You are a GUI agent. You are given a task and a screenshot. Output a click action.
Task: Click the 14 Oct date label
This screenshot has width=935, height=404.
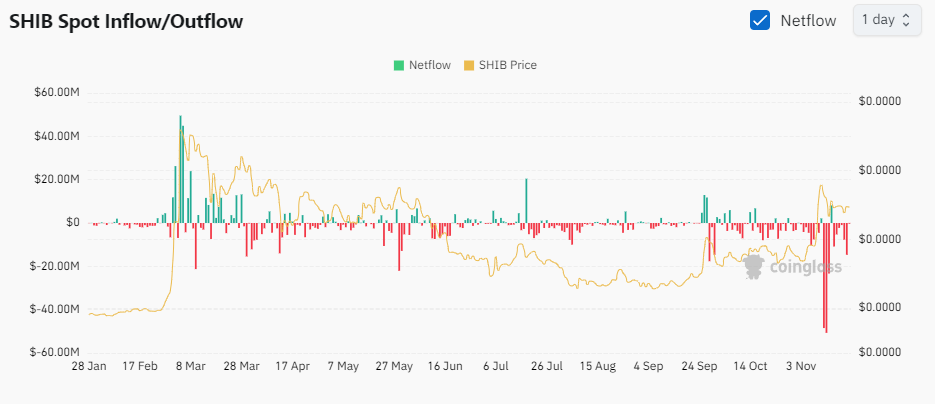tap(751, 366)
